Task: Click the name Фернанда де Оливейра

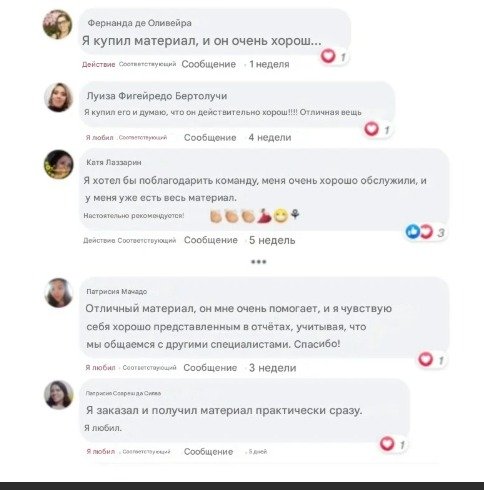Action: 140,23
